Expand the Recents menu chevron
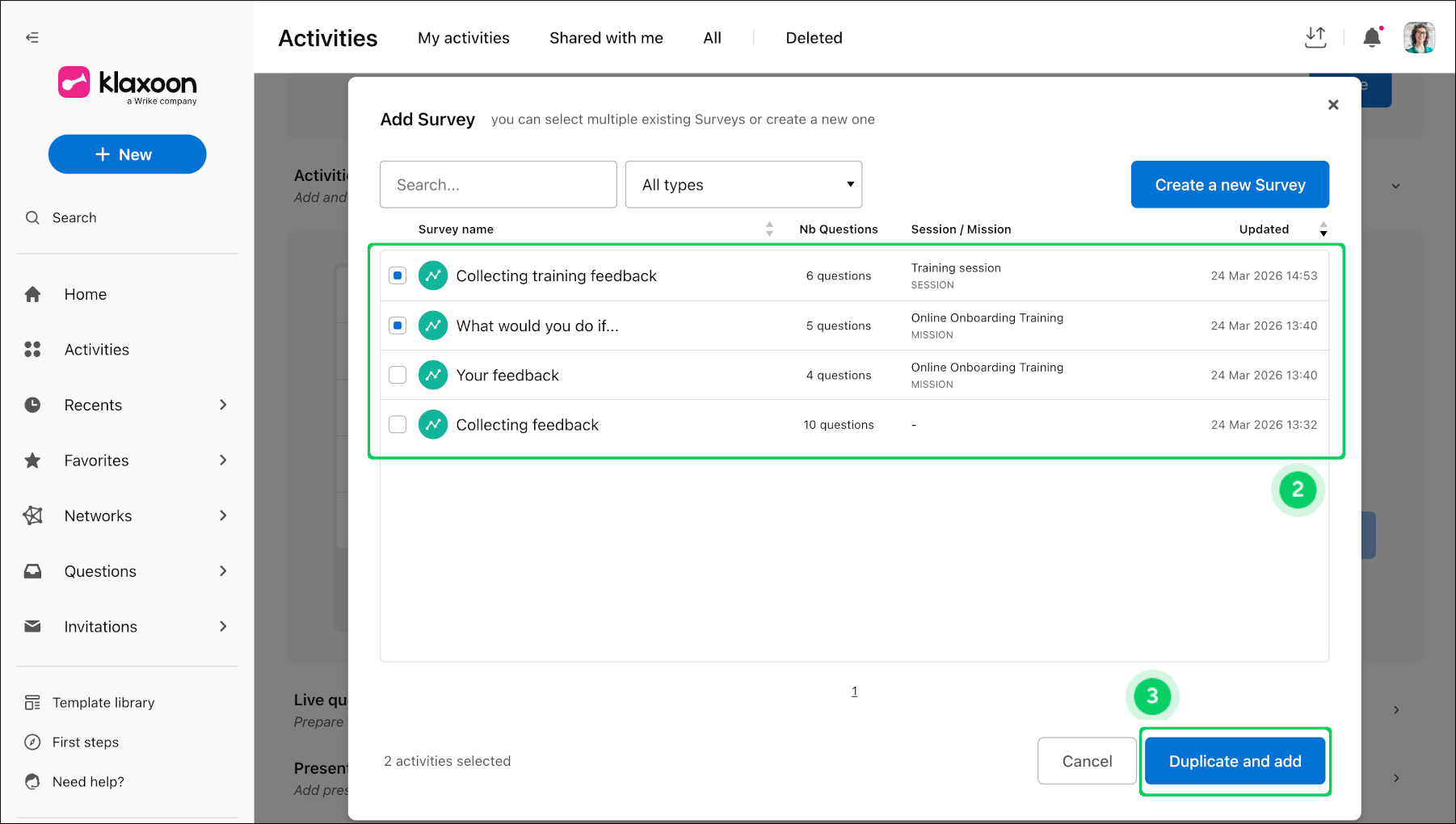The width and height of the screenshot is (1456, 824). 223,405
